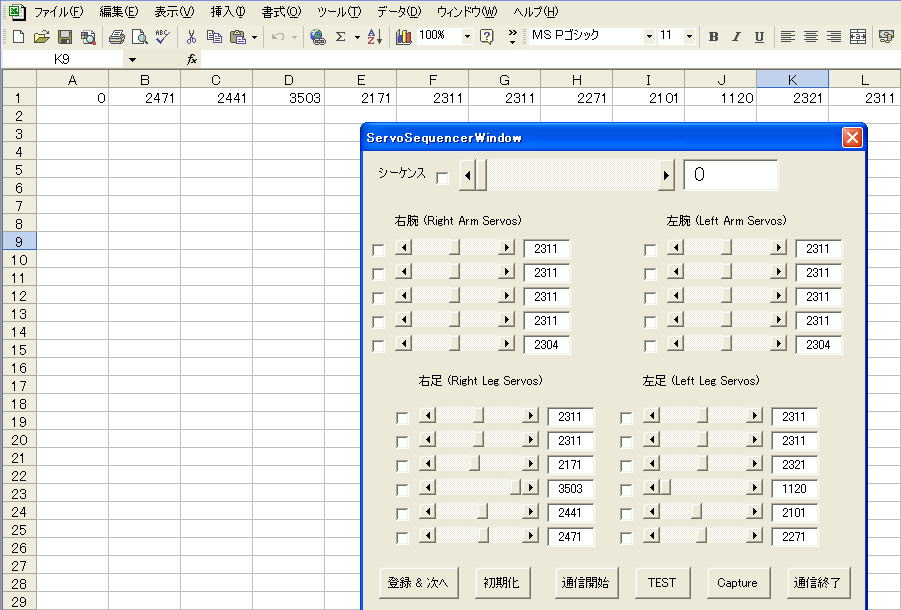Open the Chart Wizard icon
This screenshot has height=610, width=901.
tap(404, 37)
